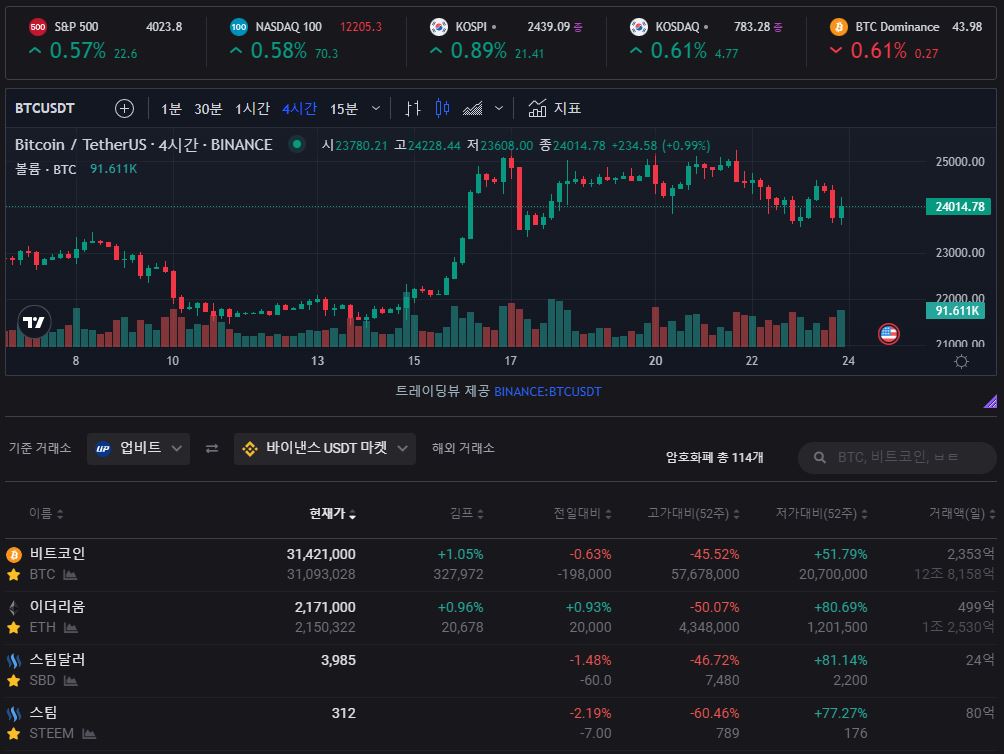Click the 24014.78 current price label
Screen dimensions: 1004x754
click(x=959, y=207)
